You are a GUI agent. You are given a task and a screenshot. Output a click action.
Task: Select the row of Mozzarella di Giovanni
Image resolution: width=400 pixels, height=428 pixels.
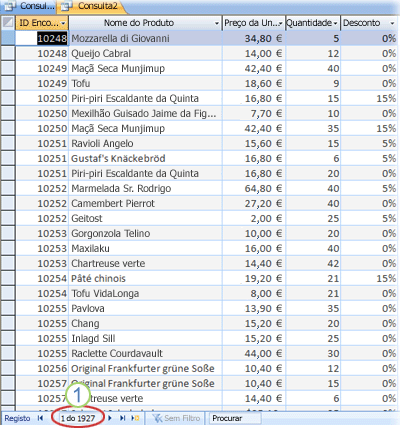8,38
